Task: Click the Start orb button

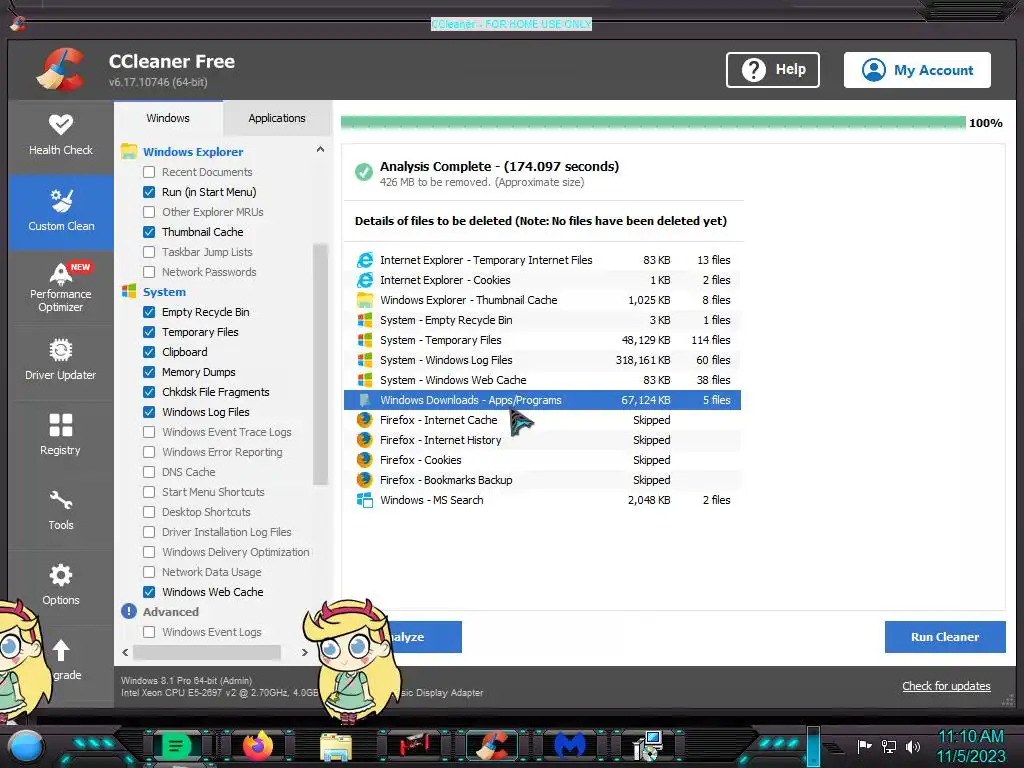Action: (26, 747)
